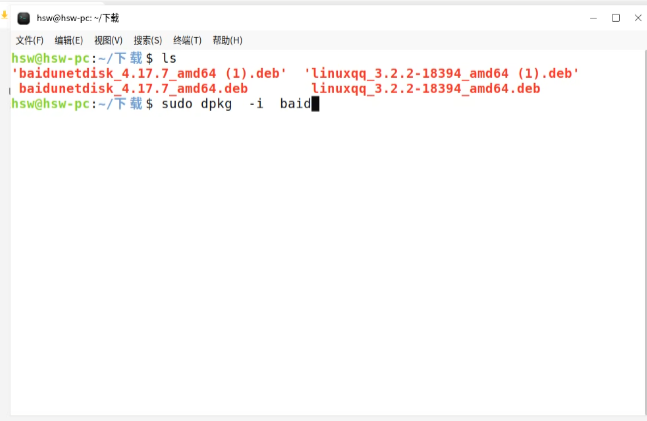Open the 视图(V) menu
This screenshot has height=421, width=647.
click(x=109, y=40)
